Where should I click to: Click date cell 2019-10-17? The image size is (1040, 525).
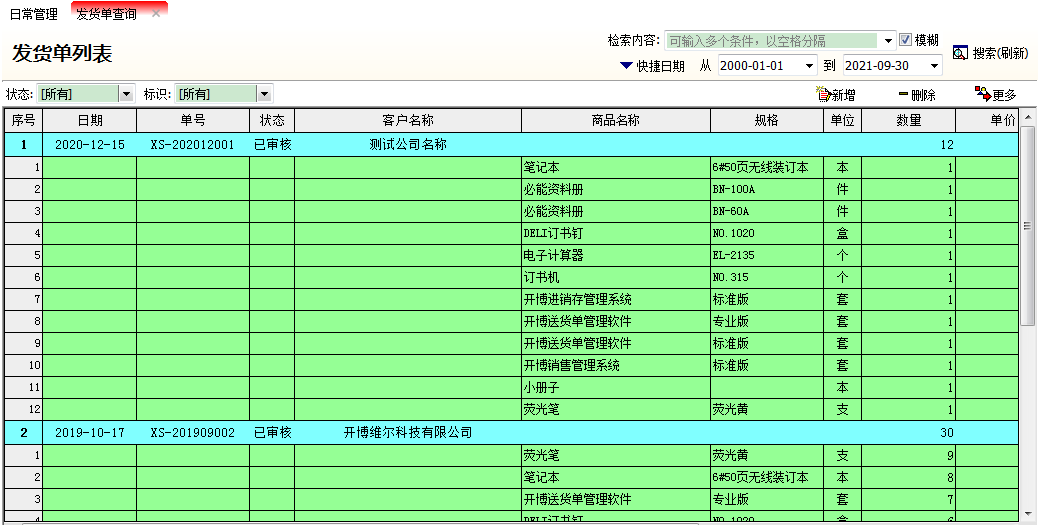[x=90, y=432]
